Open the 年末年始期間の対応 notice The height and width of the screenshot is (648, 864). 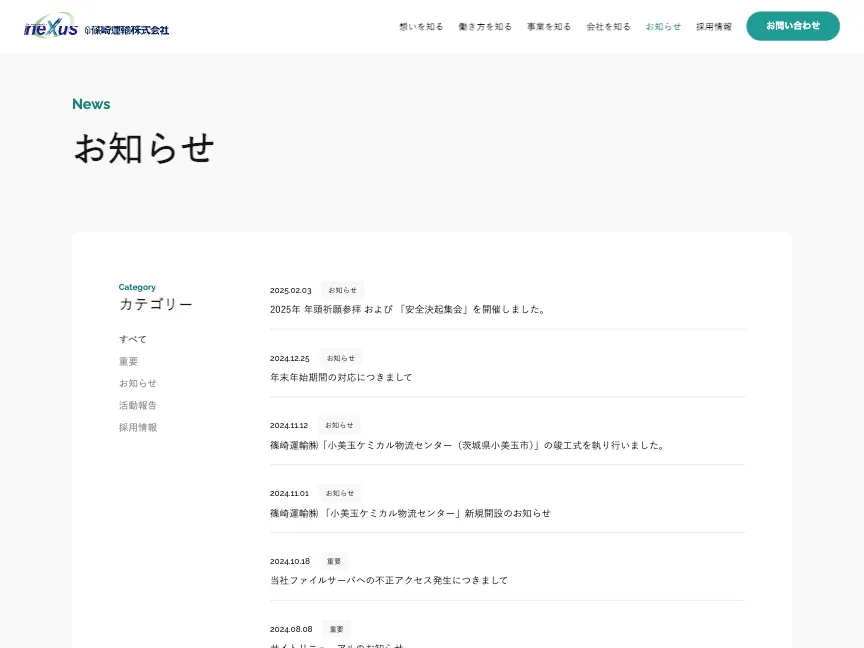pos(341,377)
